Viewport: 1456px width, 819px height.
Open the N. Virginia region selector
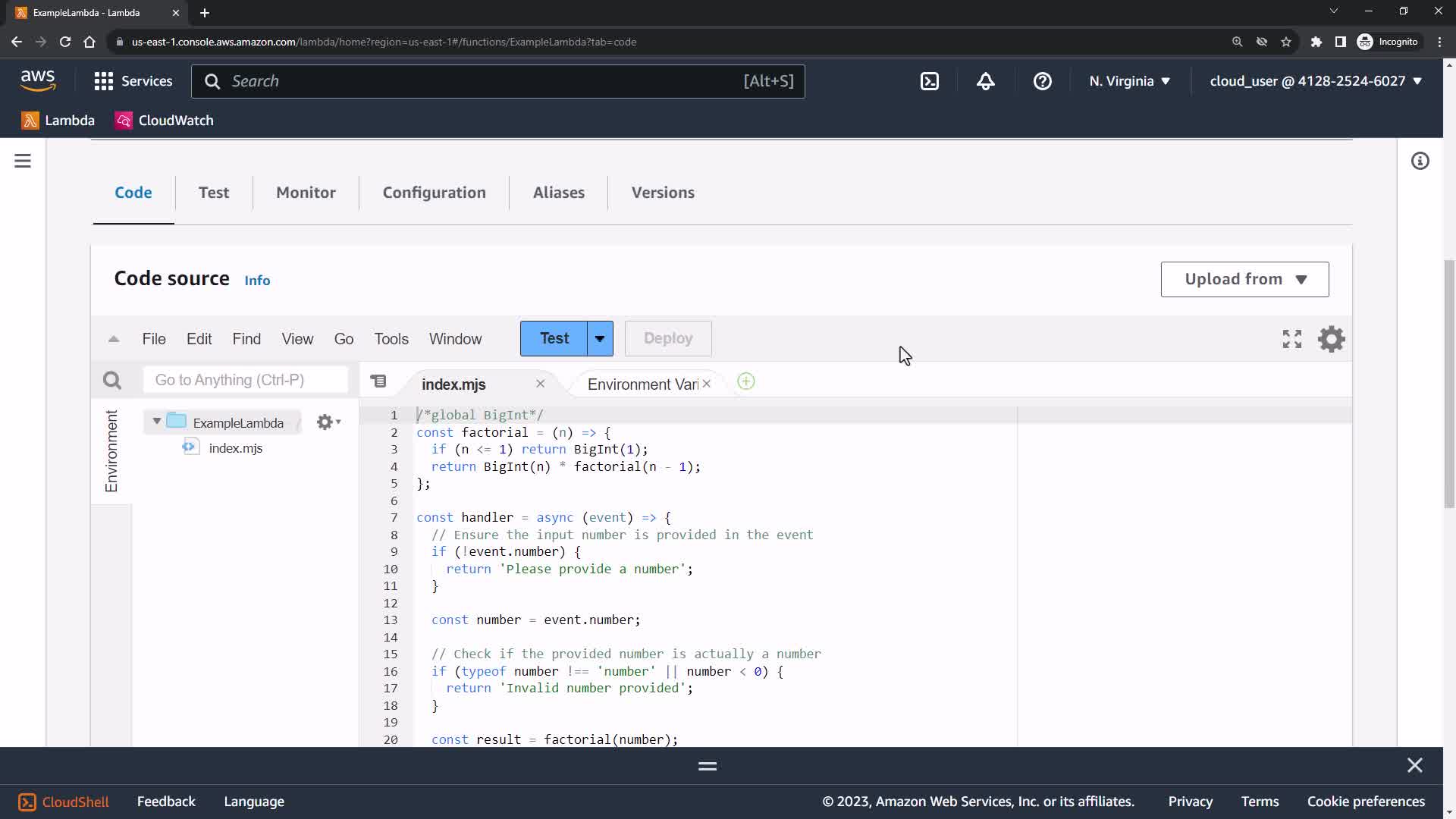(1129, 81)
